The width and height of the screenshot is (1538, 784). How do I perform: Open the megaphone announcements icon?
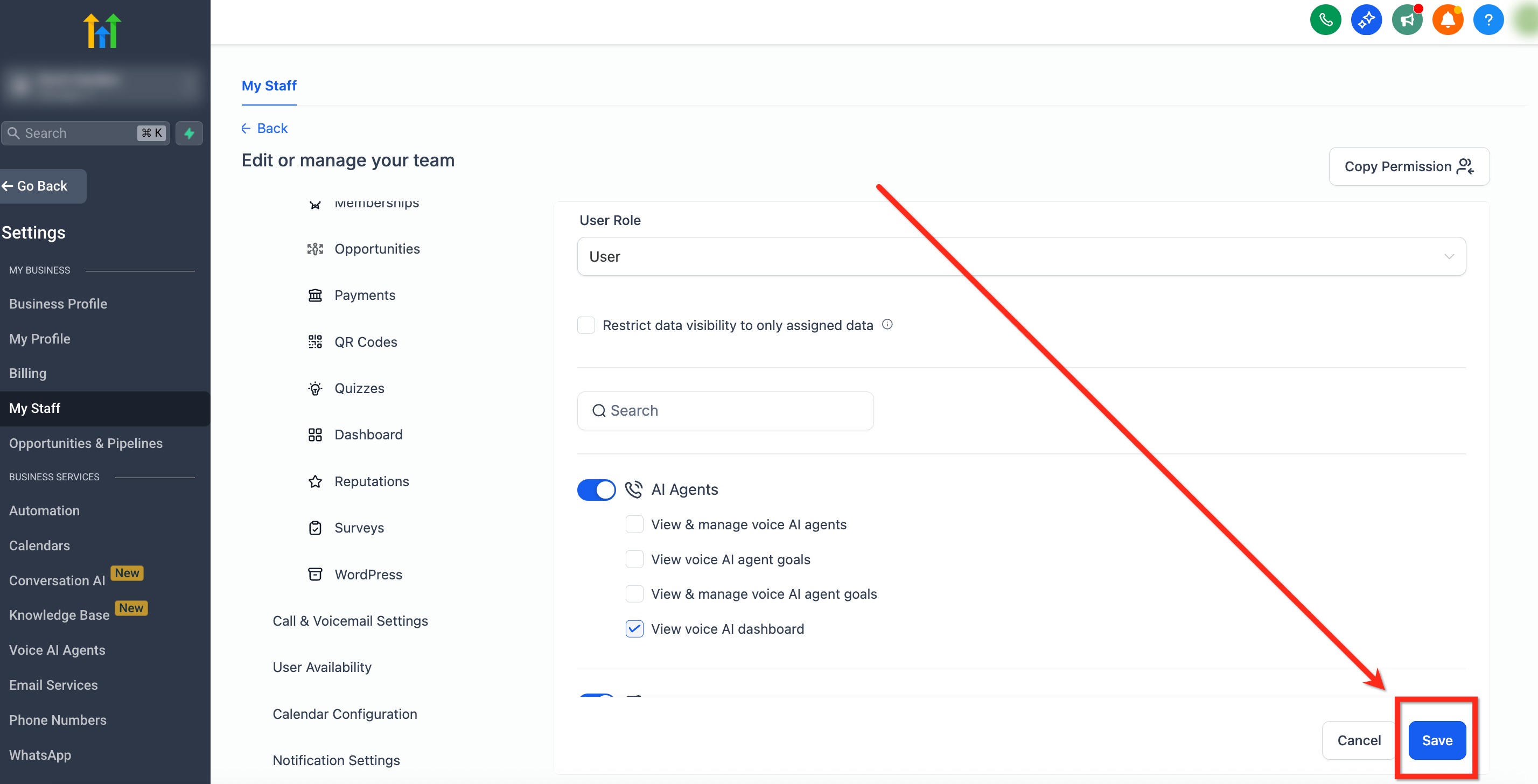tap(1407, 20)
